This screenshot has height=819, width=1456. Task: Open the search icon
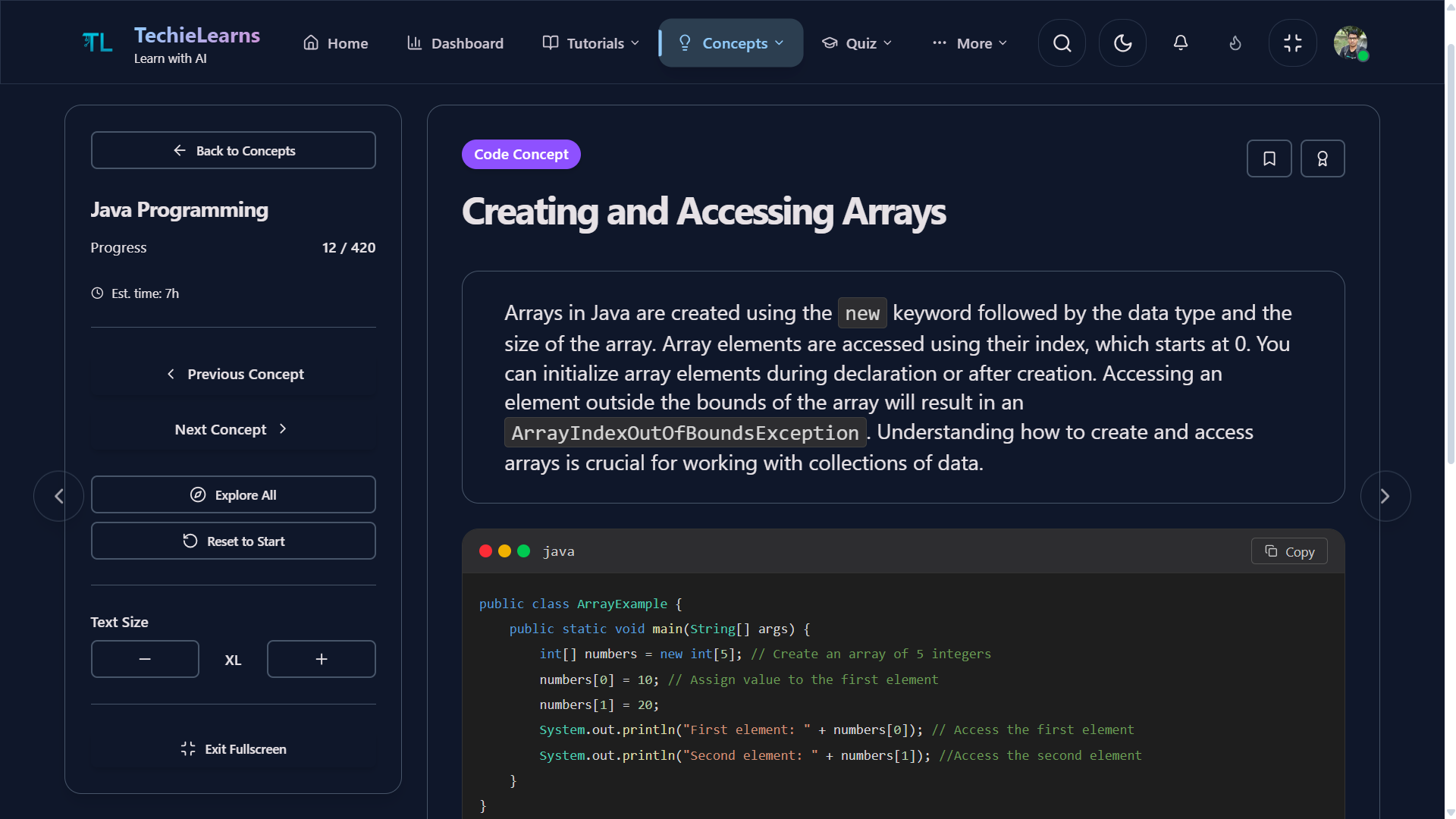[1061, 42]
